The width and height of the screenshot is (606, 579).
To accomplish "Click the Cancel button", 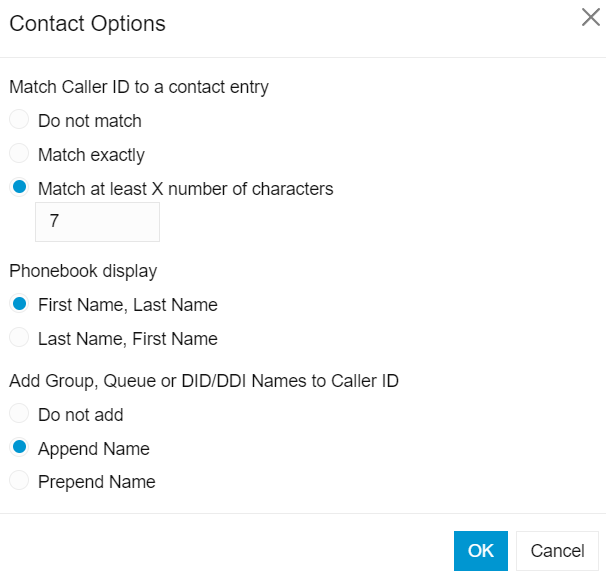I will click(x=557, y=551).
